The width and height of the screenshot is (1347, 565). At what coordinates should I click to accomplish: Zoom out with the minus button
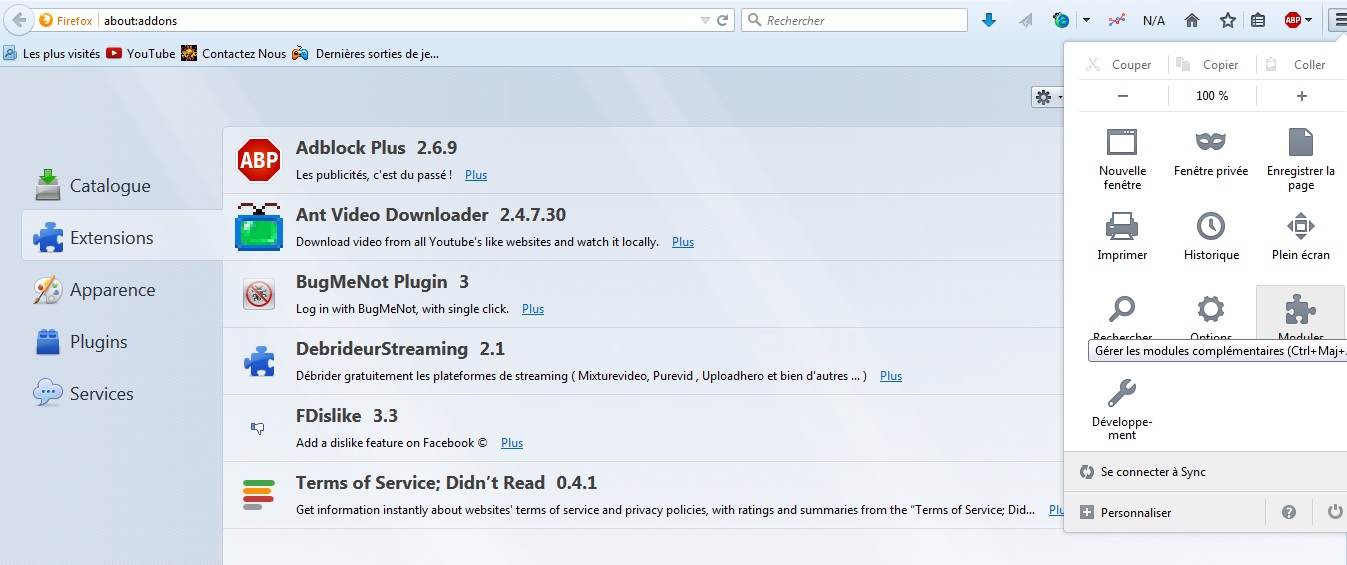pyautogui.click(x=1123, y=96)
